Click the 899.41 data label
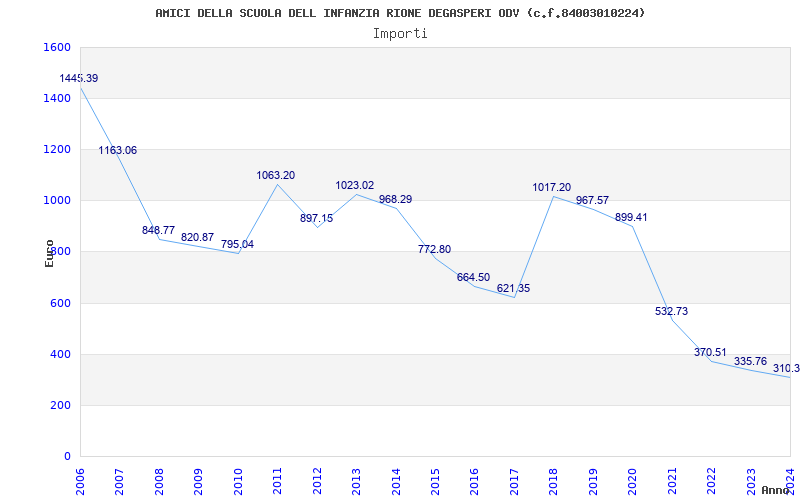This screenshot has width=800, height=500. [x=631, y=217]
